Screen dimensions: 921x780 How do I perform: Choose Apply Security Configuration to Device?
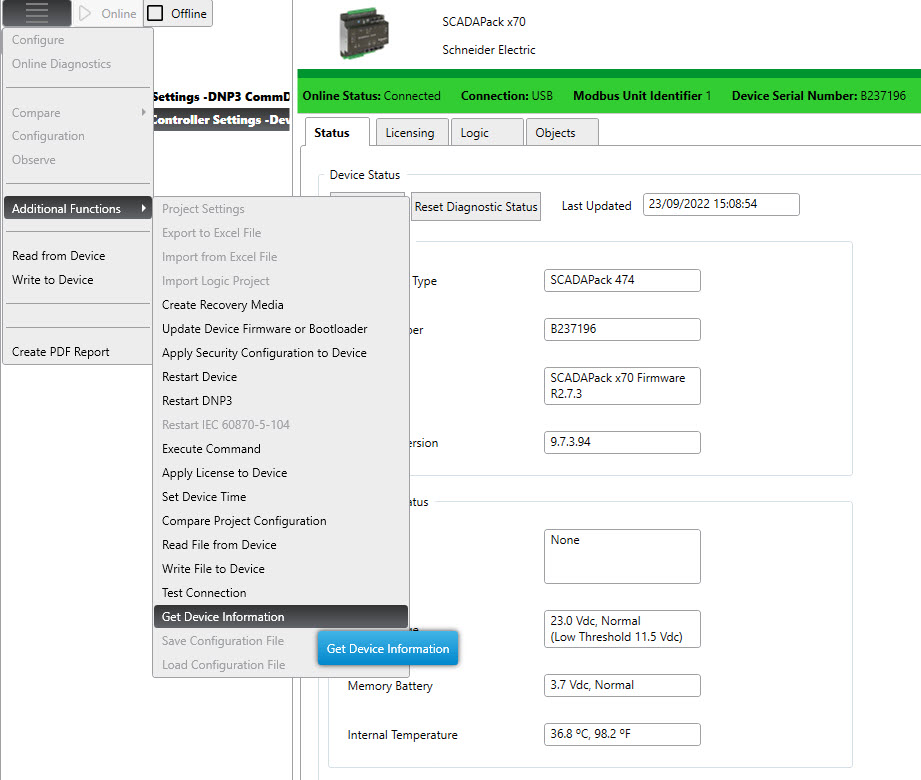264,353
